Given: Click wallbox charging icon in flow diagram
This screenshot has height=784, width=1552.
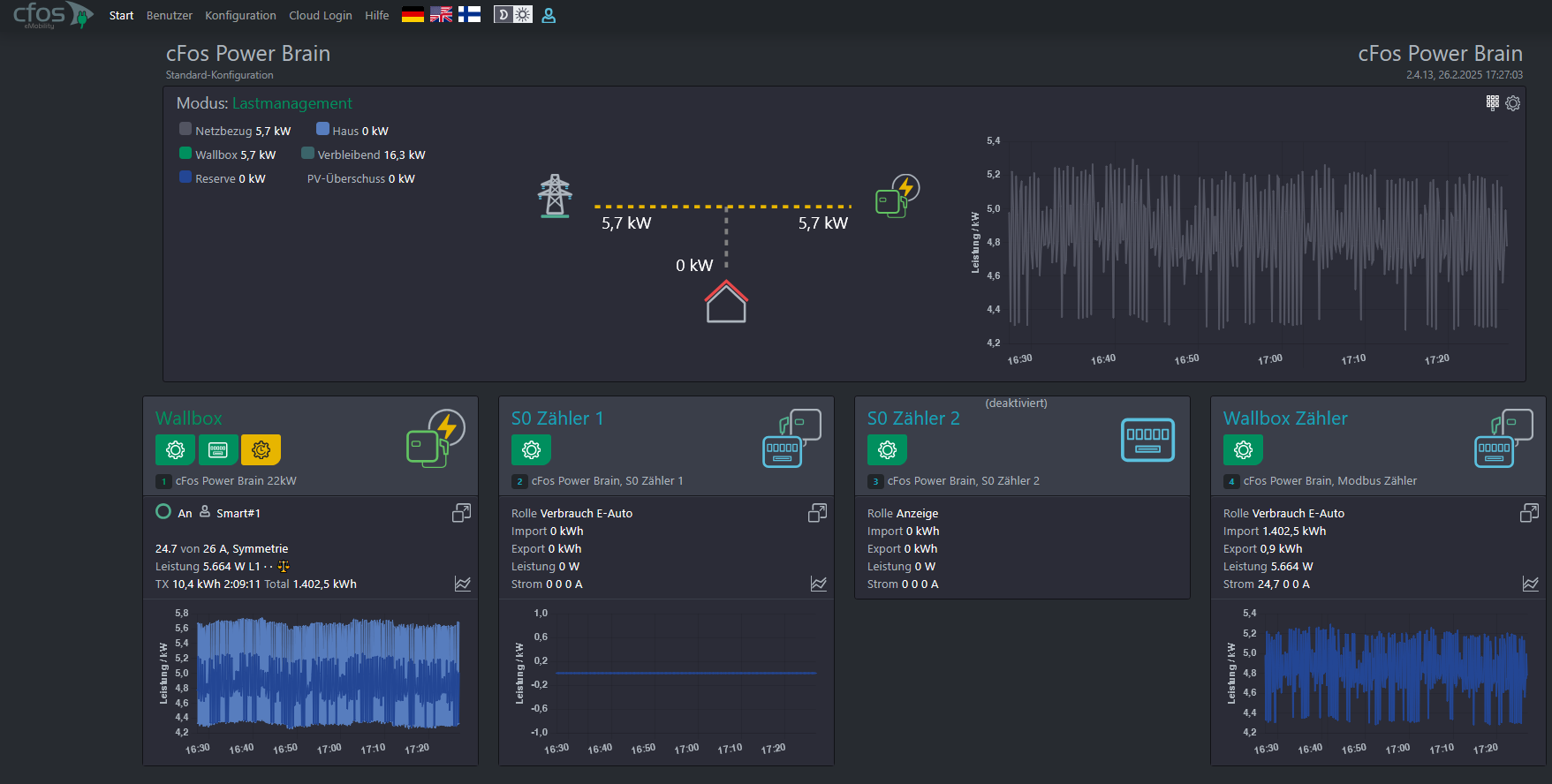Looking at the screenshot, I should coord(897,196).
